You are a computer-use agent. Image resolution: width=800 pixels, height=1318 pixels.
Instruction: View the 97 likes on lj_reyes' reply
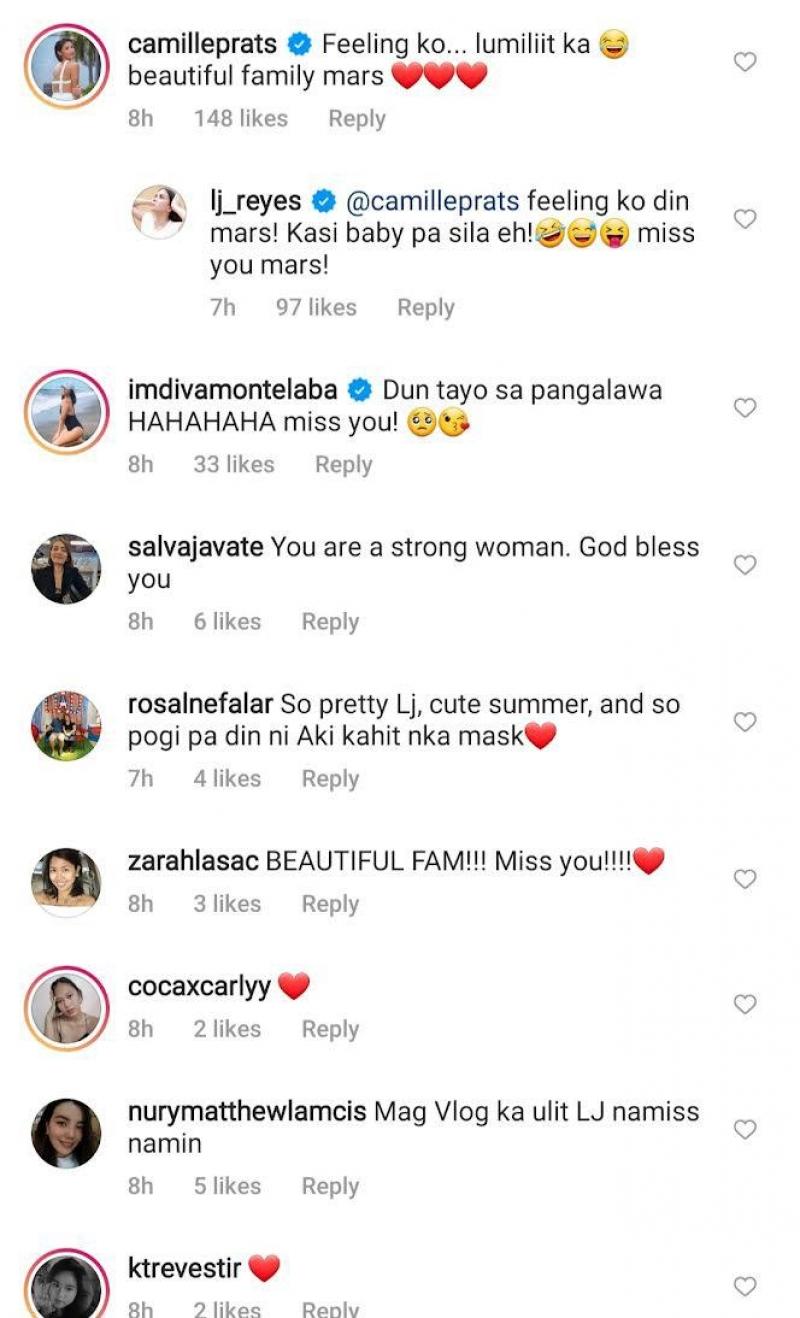(x=316, y=308)
